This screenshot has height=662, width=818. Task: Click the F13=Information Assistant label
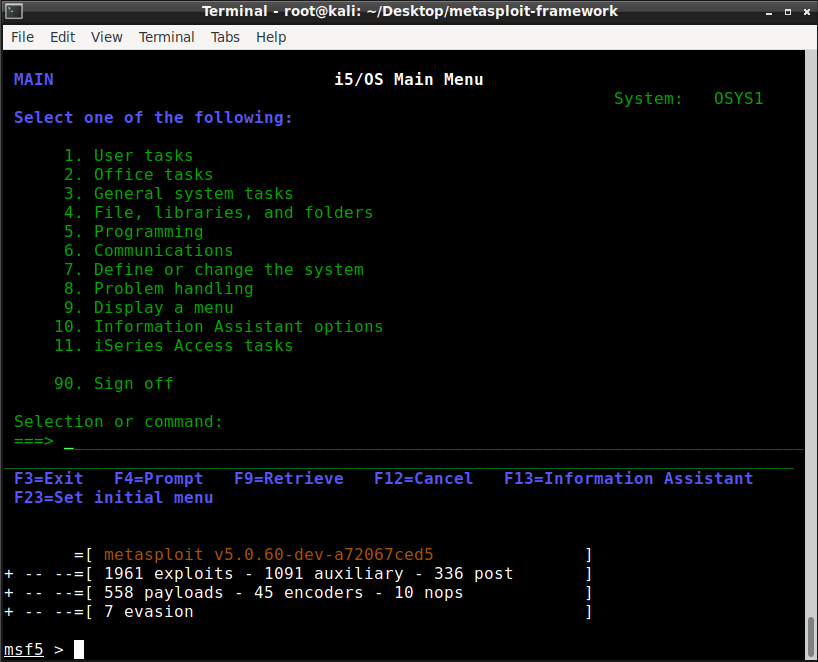click(x=629, y=479)
